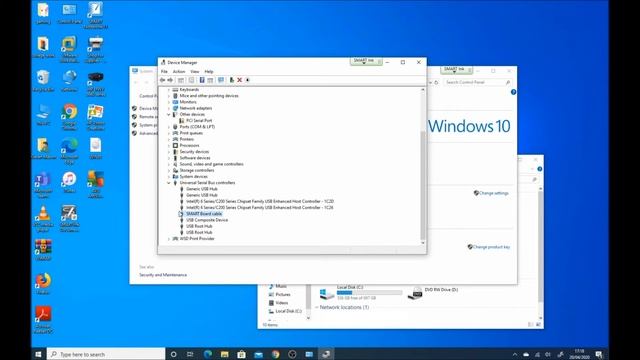The width and height of the screenshot is (640, 360).
Task: Open Local Disk (C:) drive icon in File Explorer
Action: [x=327, y=293]
